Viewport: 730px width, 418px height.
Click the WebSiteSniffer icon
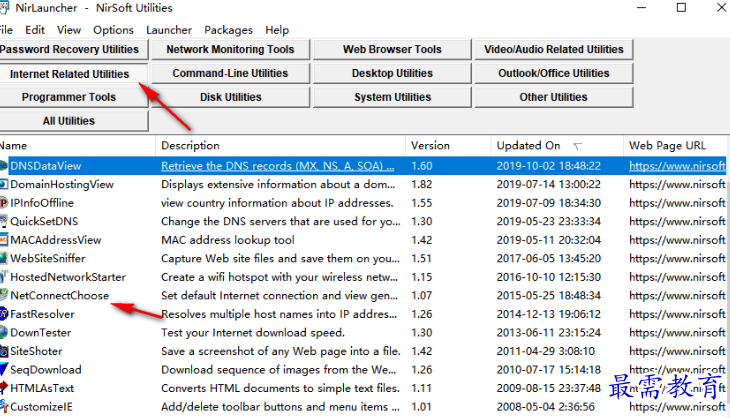[x=4, y=258]
